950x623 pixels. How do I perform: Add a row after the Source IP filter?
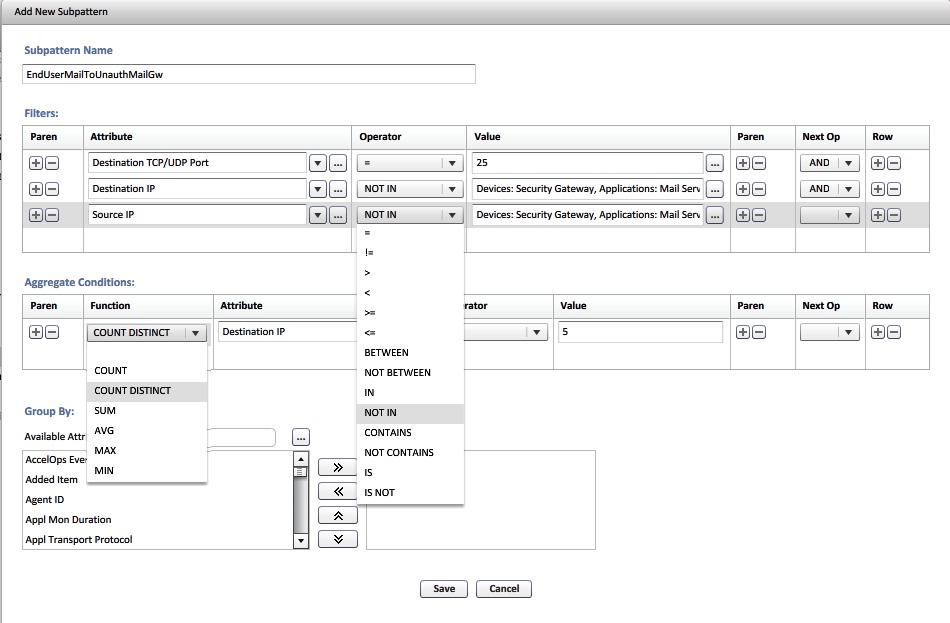pos(878,215)
